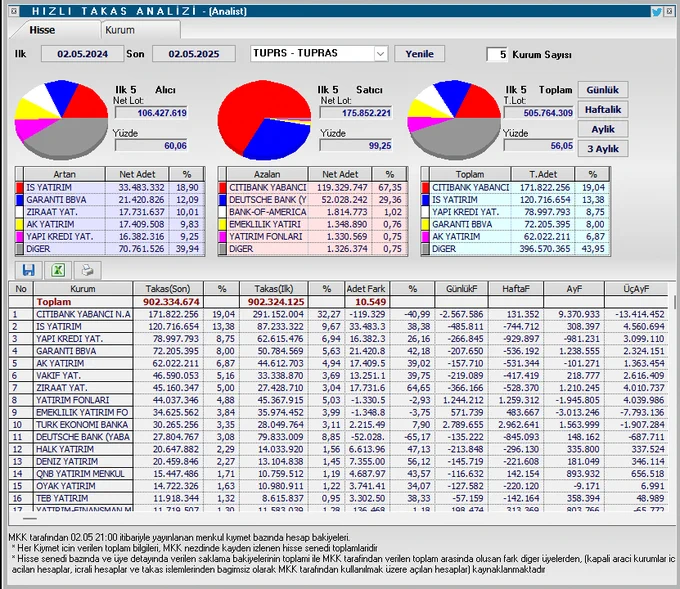680x589 pixels.
Task: Click the printer icon
Action: (88, 270)
